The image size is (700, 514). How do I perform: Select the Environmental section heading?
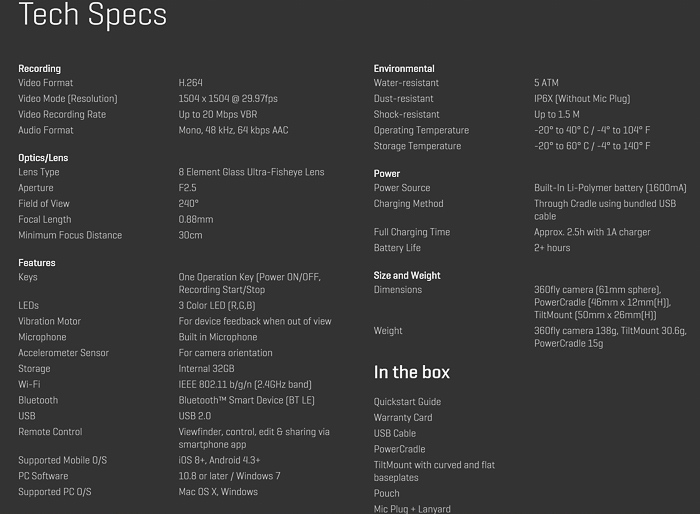point(404,69)
